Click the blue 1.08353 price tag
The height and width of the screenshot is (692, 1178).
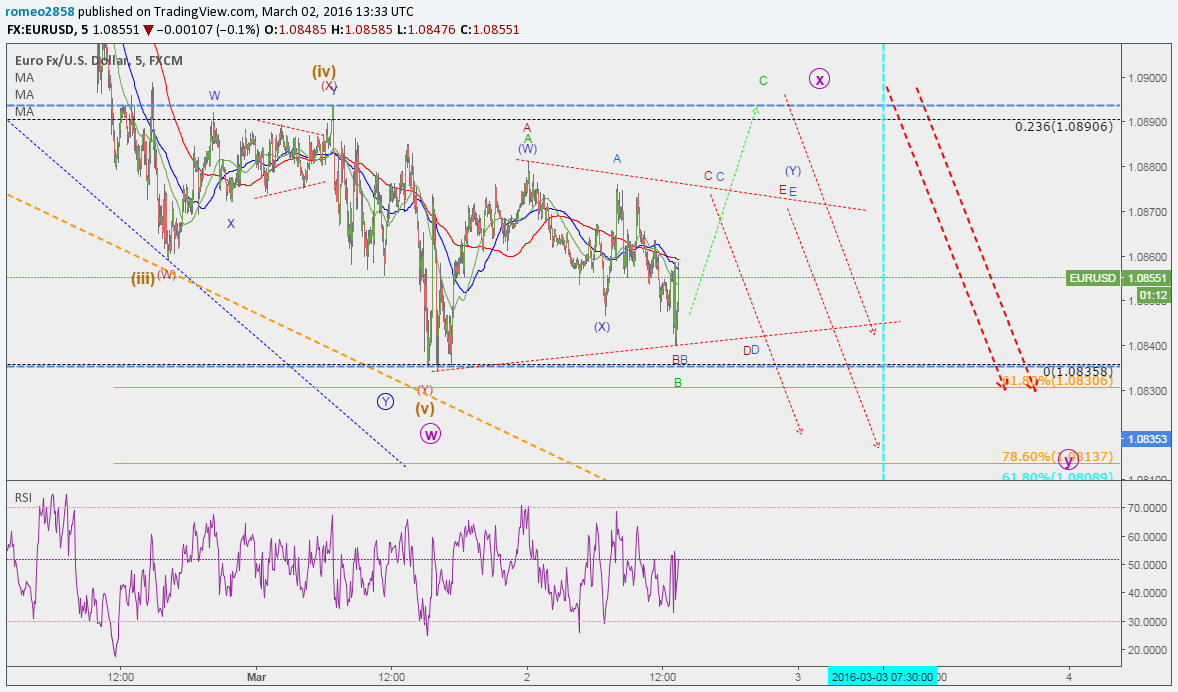[x=1146, y=439]
